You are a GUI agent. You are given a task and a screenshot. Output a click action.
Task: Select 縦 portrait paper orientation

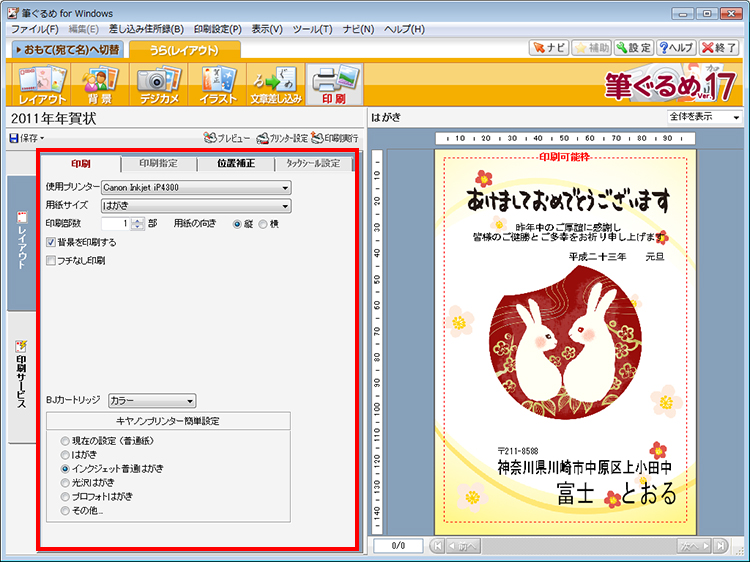click(x=237, y=224)
